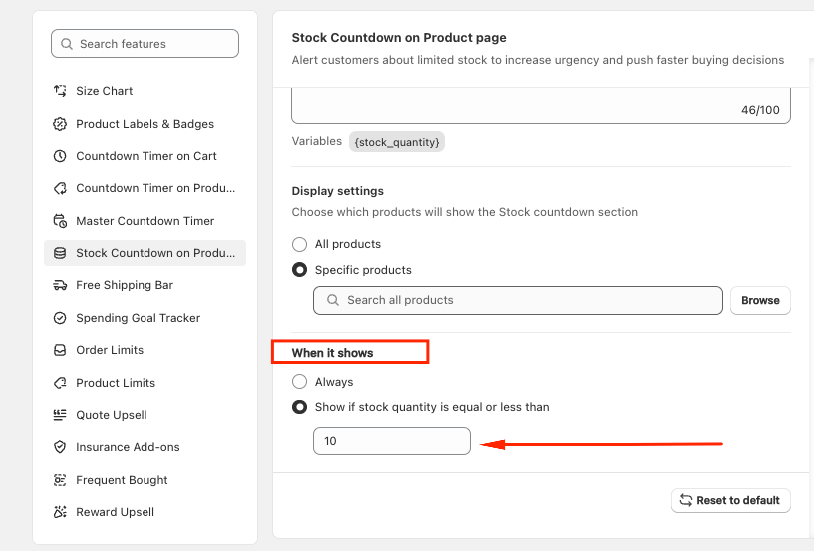Click the stock quantity threshold field showing 10
This screenshot has width=814, height=551.
click(392, 441)
